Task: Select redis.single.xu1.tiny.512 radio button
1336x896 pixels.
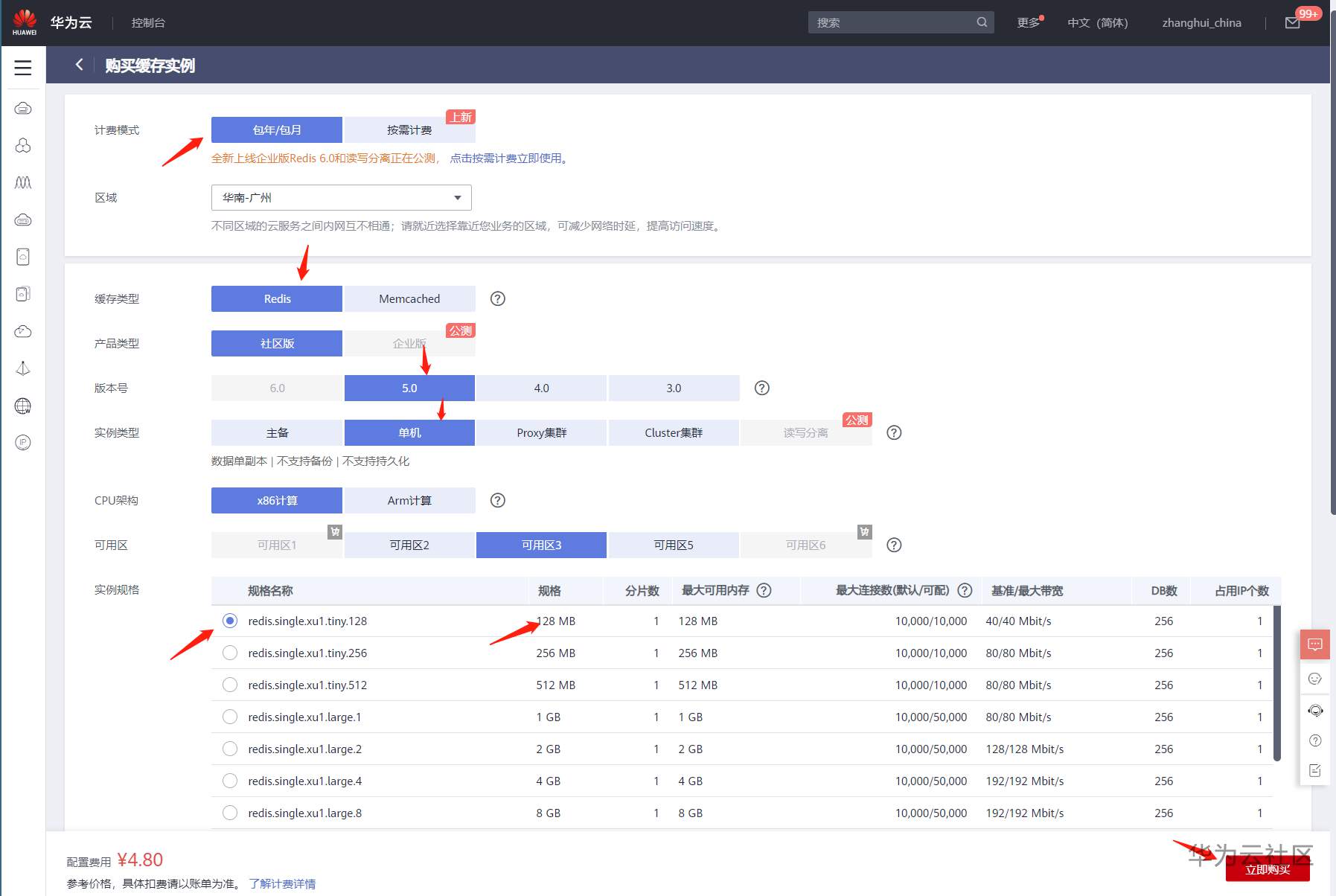Action: [230, 685]
